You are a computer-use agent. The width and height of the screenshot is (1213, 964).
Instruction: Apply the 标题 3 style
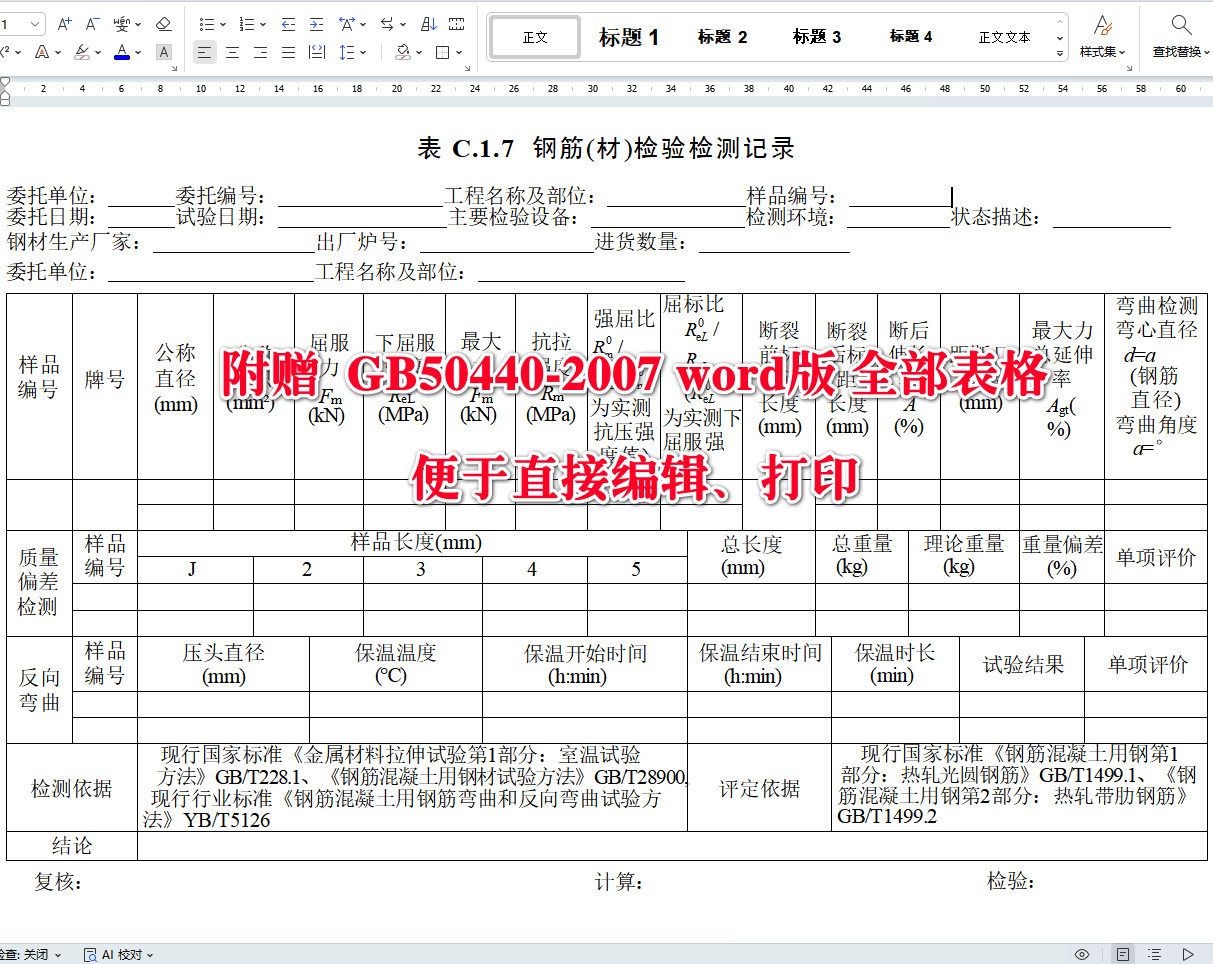(816, 35)
